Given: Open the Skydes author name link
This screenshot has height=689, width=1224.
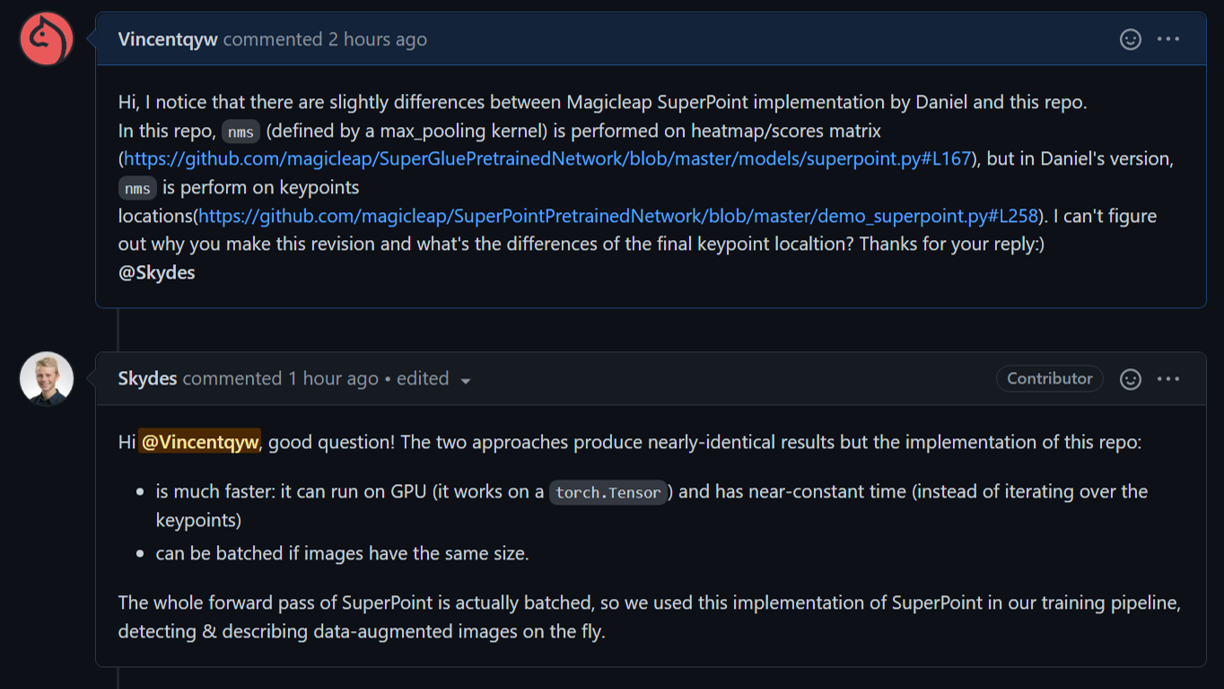Looking at the screenshot, I should coord(147,379).
